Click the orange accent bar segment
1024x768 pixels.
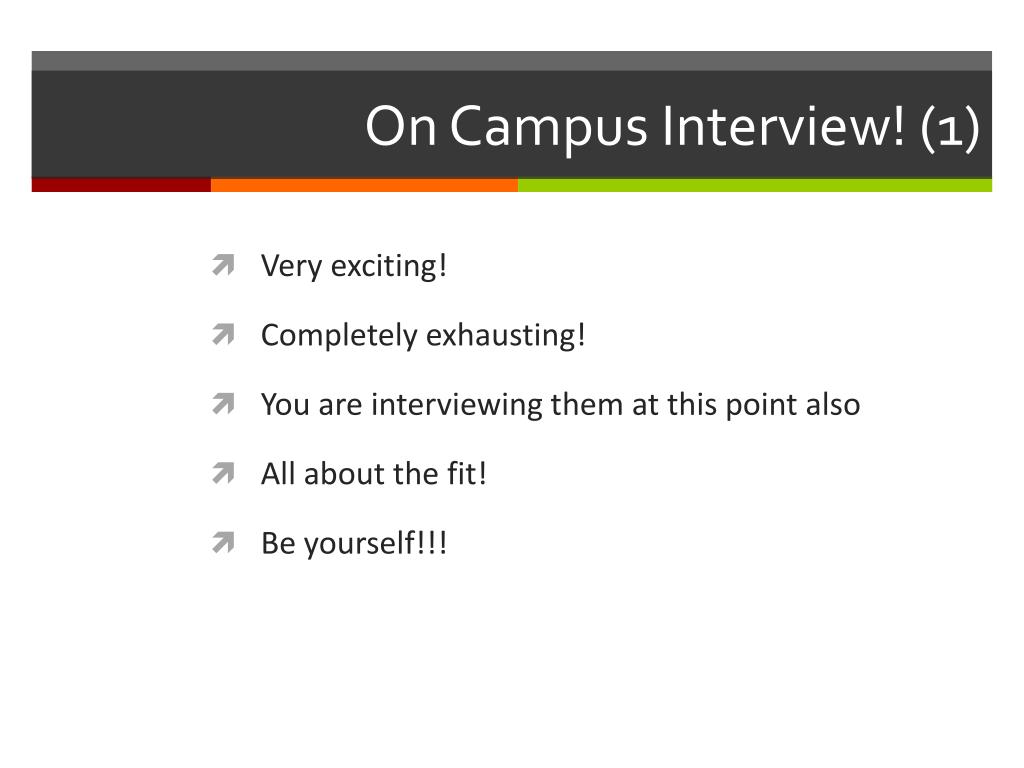click(364, 185)
